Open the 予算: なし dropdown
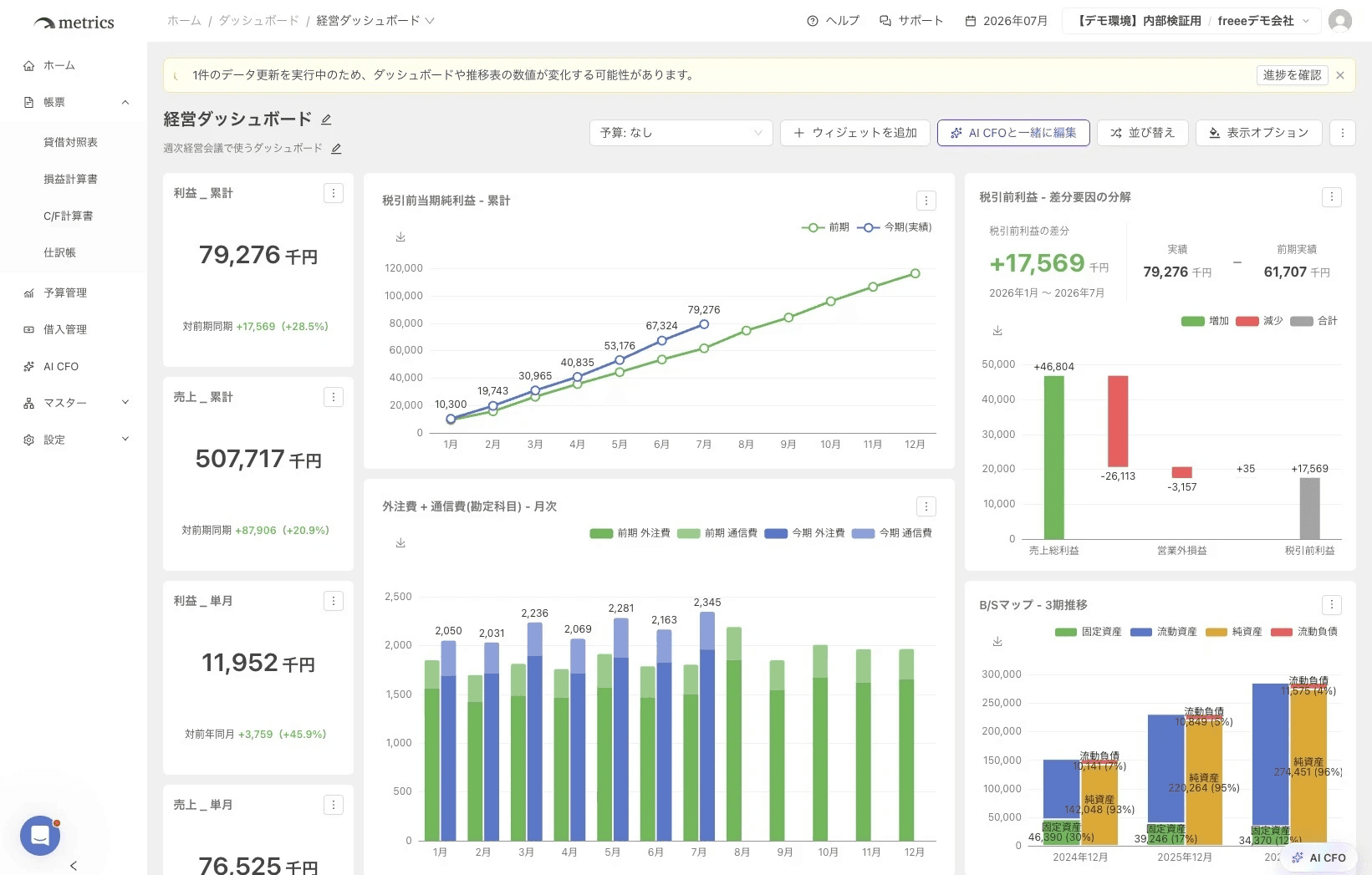 681,133
